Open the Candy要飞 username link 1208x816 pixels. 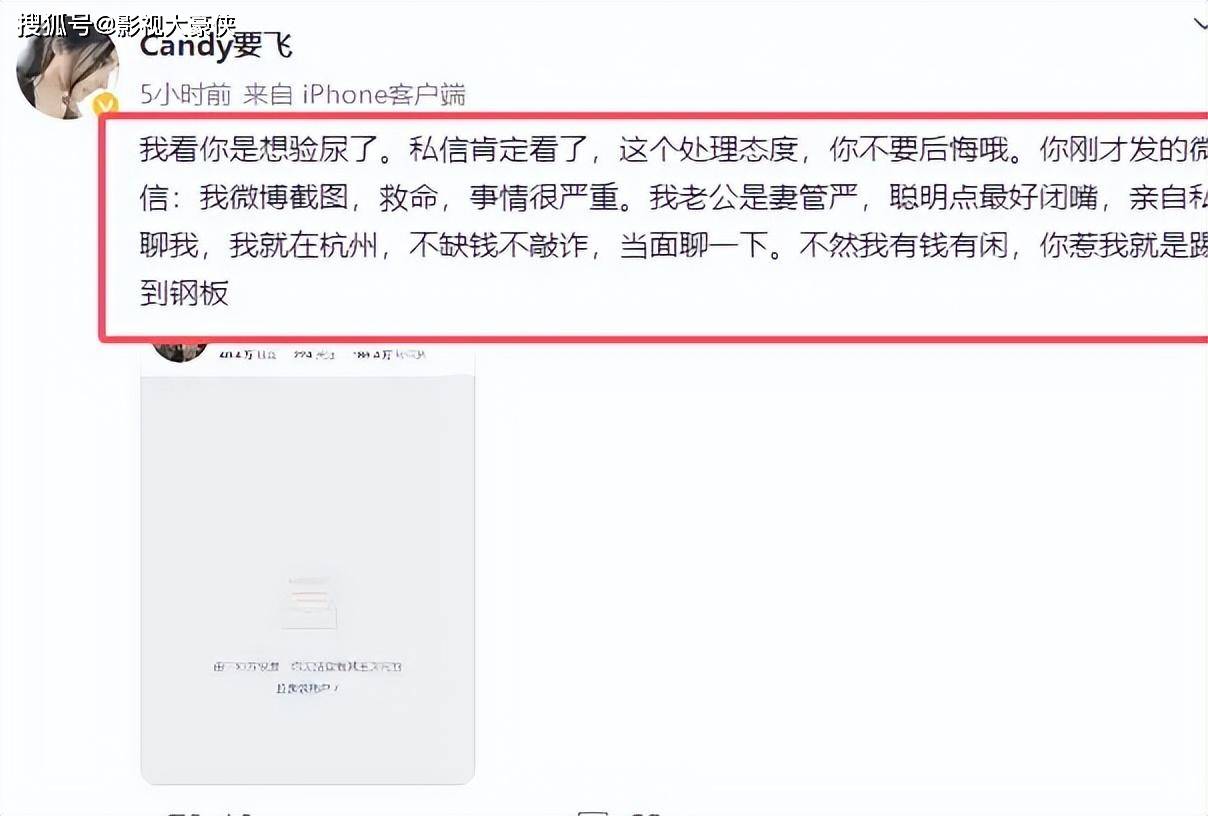216,44
